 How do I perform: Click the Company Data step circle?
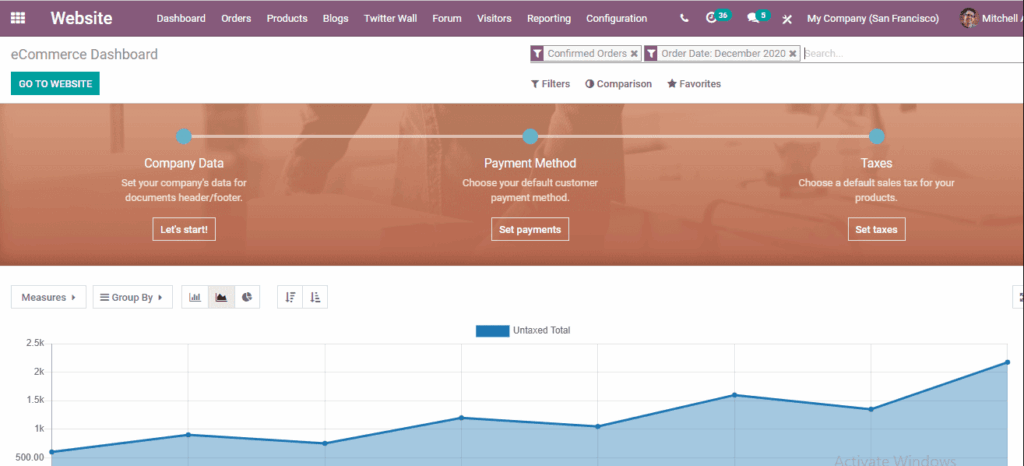coord(184,136)
